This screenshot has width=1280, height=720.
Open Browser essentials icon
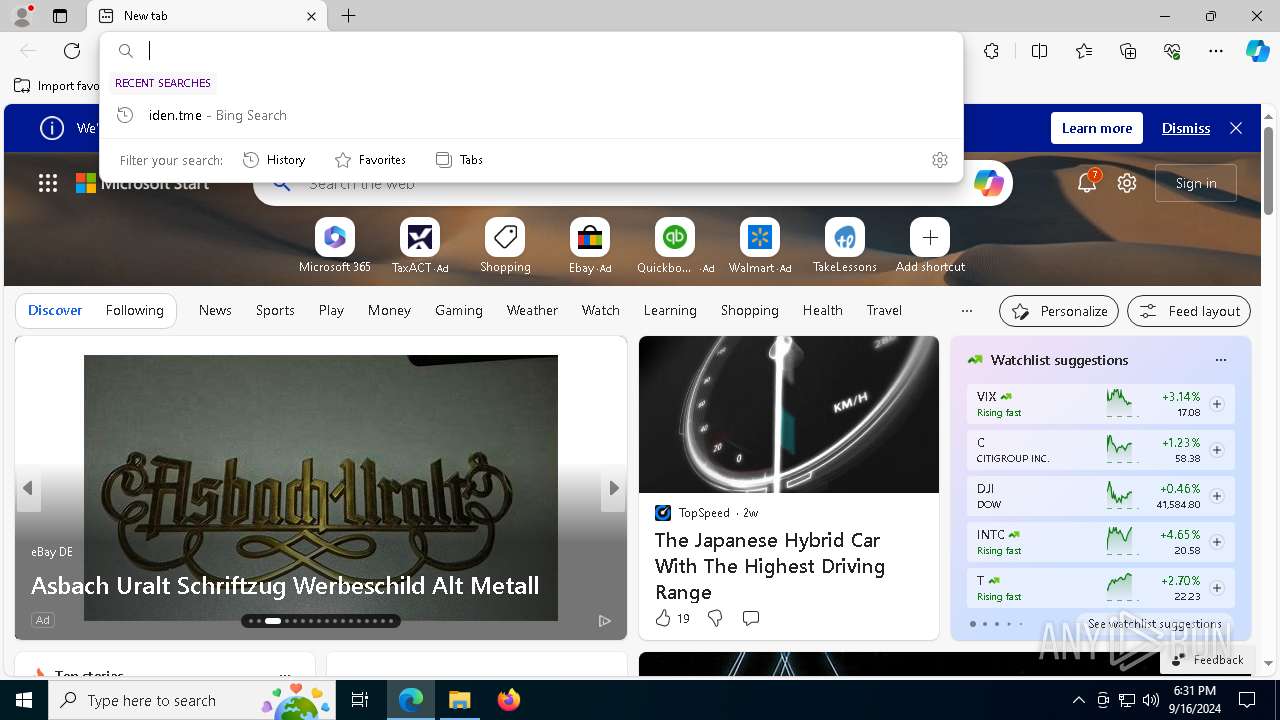click(x=1172, y=51)
